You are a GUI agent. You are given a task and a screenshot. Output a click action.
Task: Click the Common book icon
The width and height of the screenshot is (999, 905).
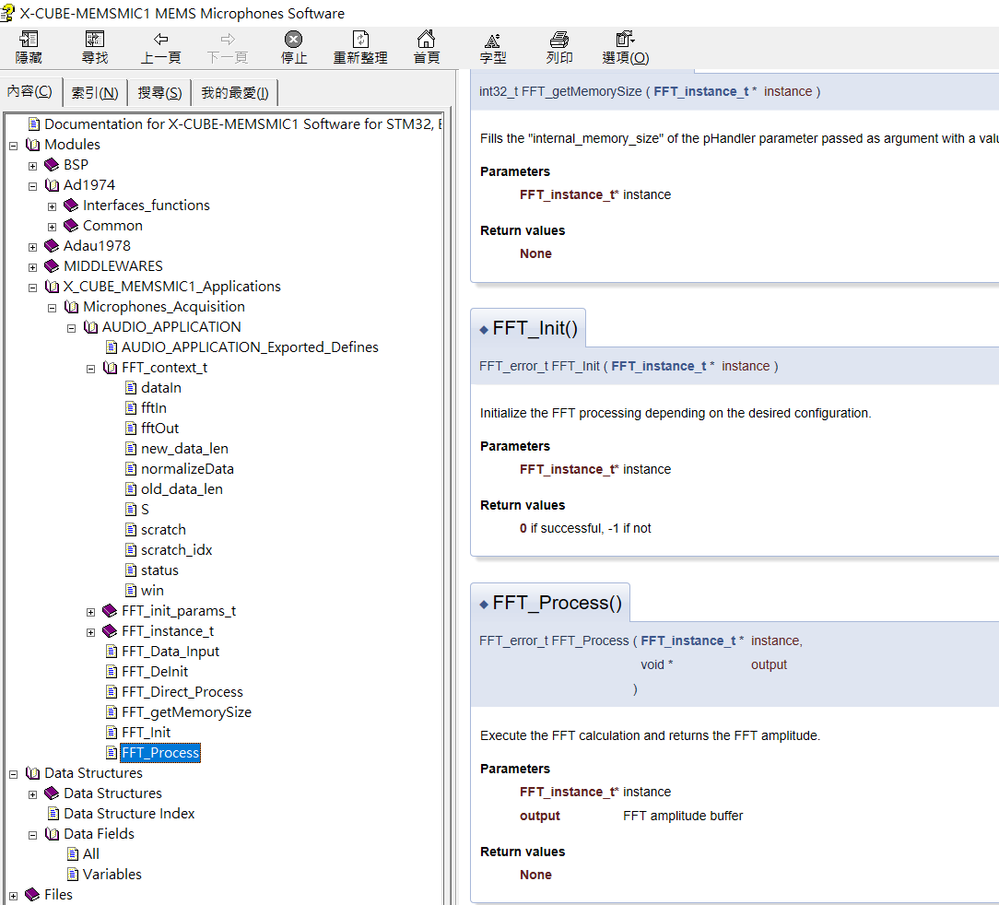[x=71, y=226]
